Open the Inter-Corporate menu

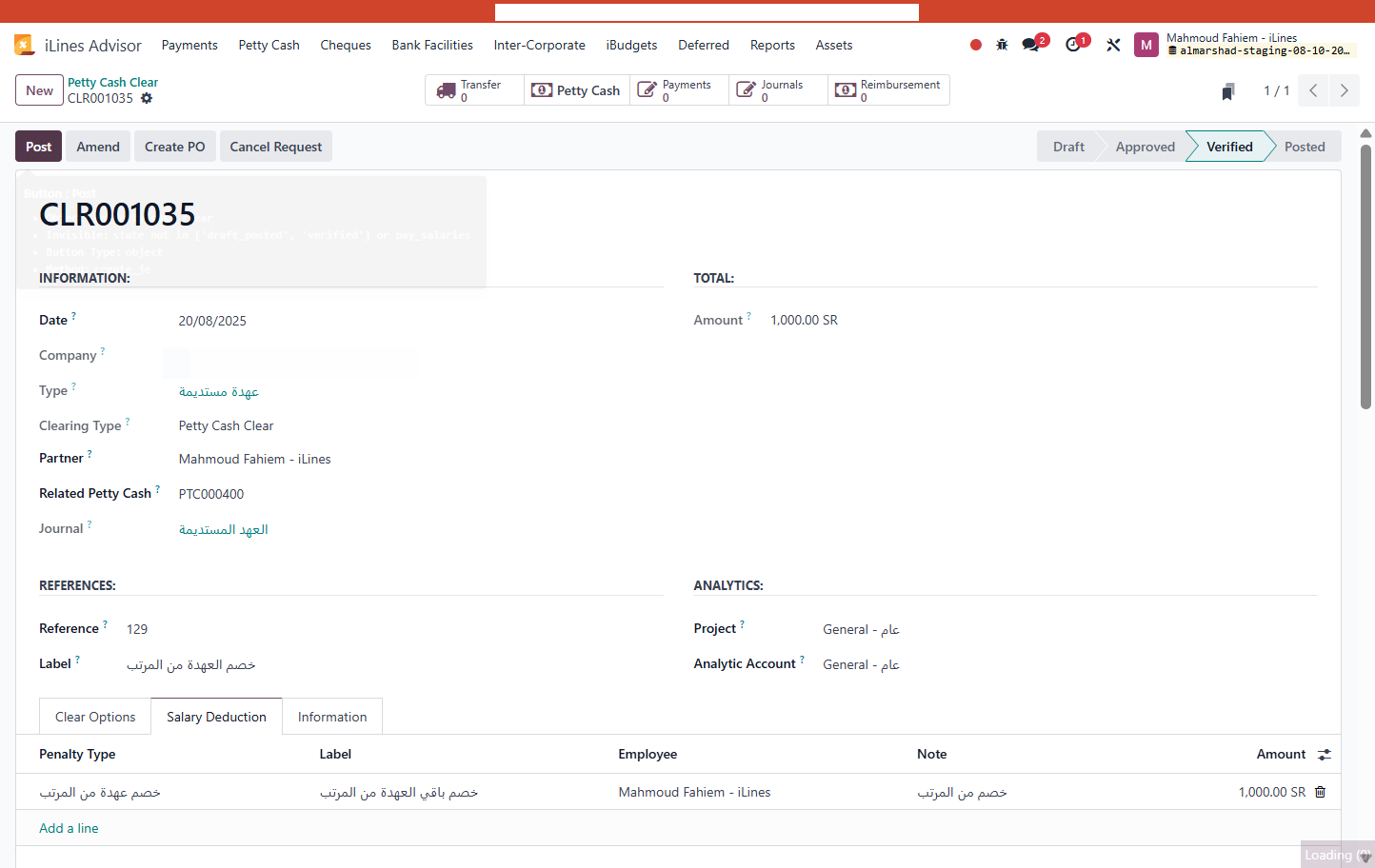tap(539, 45)
